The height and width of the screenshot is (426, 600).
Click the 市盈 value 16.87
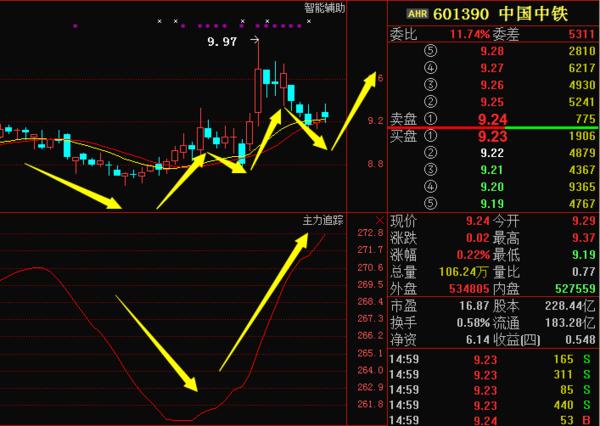(x=474, y=306)
